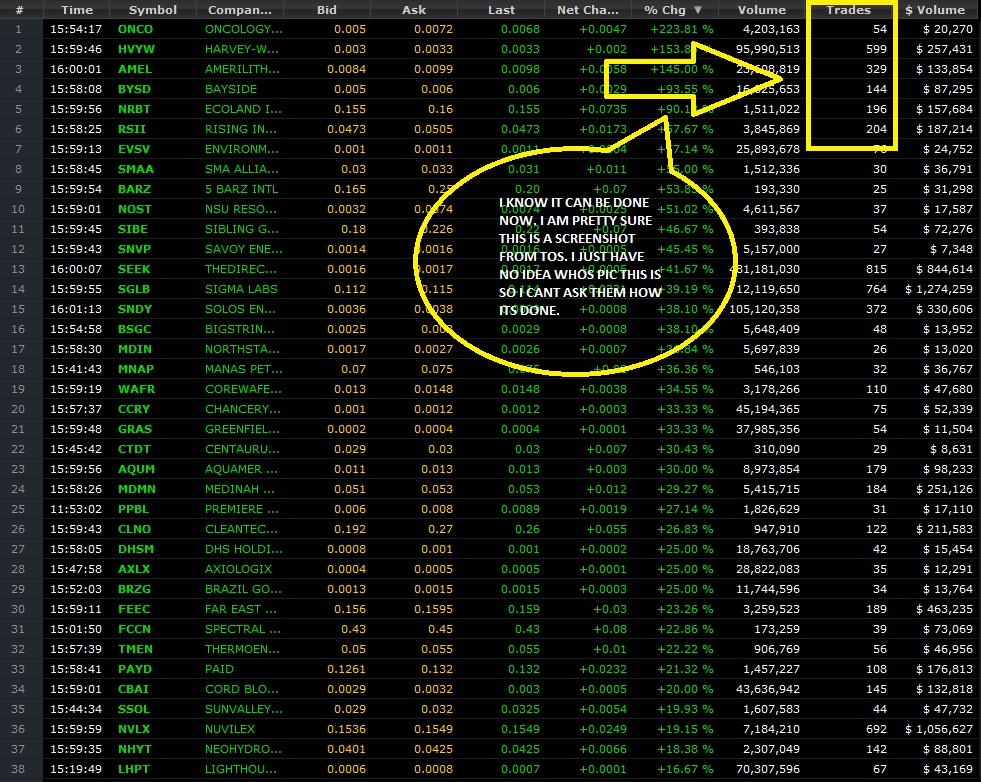This screenshot has width=981, height=782.
Task: Click BAYSIDE company name
Action: pyautogui.click(x=231, y=89)
